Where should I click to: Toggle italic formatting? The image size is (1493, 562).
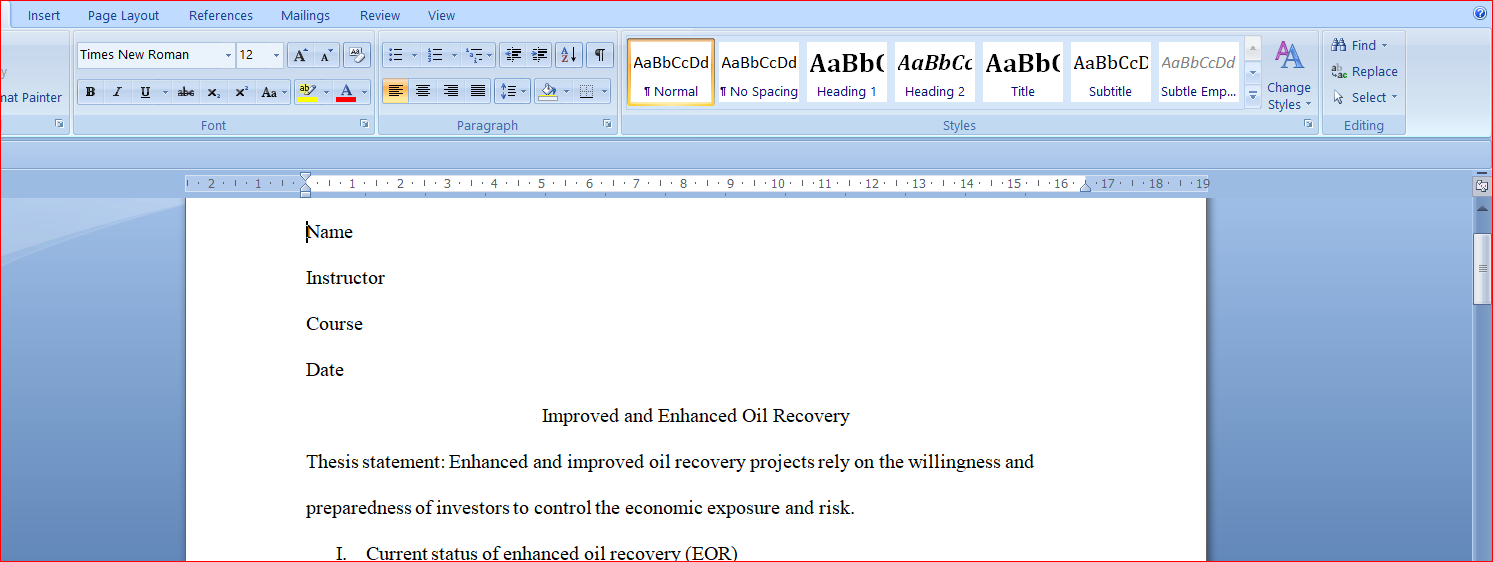117,92
